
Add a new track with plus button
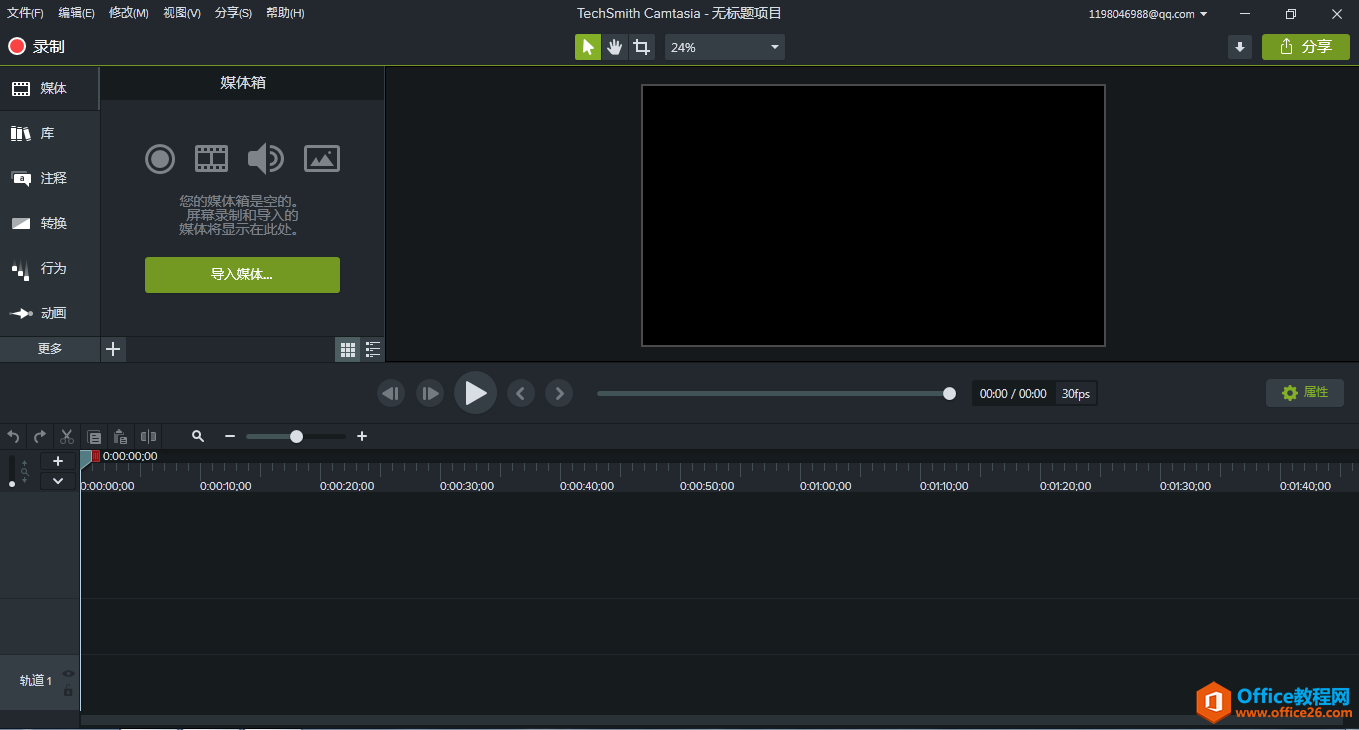pos(58,461)
